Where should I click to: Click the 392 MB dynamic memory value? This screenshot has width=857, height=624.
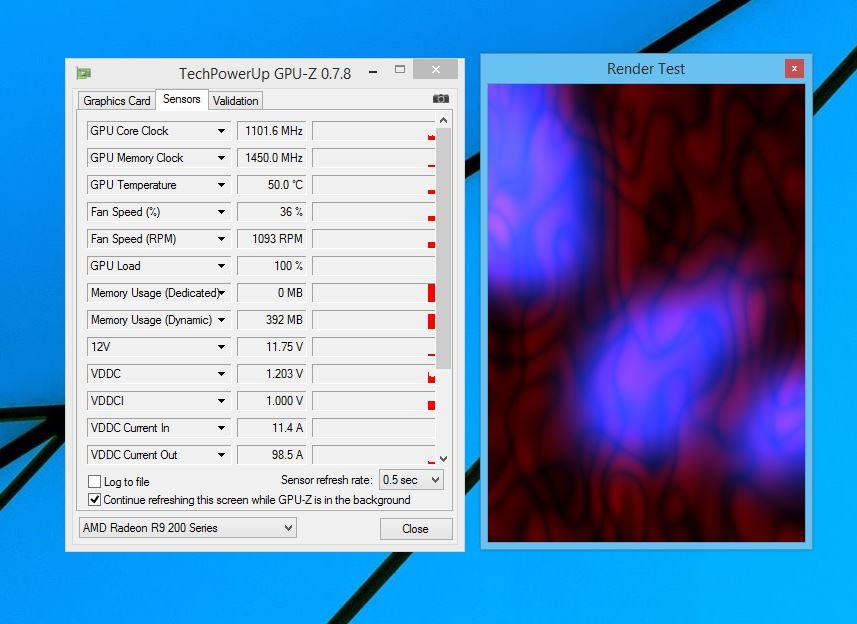pyautogui.click(x=272, y=320)
